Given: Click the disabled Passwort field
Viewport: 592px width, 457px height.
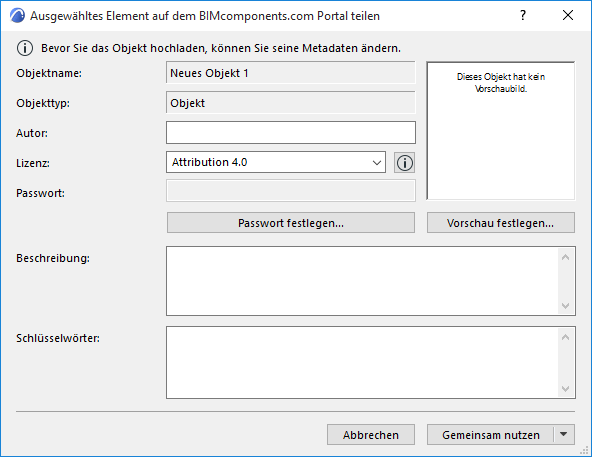Looking at the screenshot, I should pos(291,190).
